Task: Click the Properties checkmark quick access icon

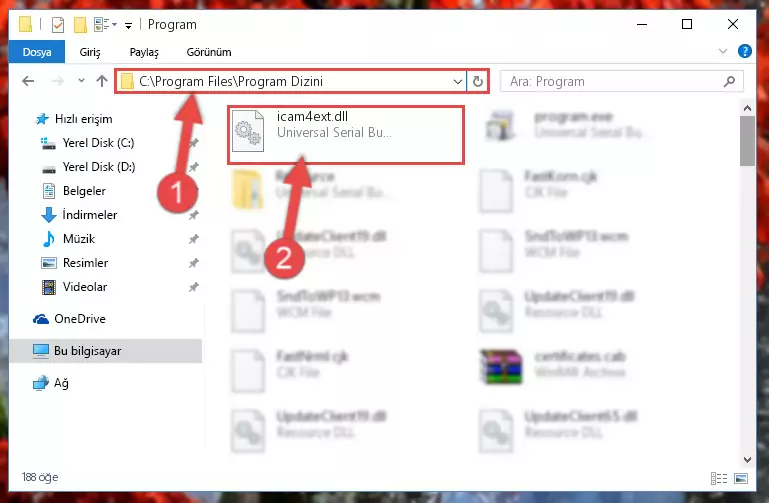Action: click(x=58, y=25)
